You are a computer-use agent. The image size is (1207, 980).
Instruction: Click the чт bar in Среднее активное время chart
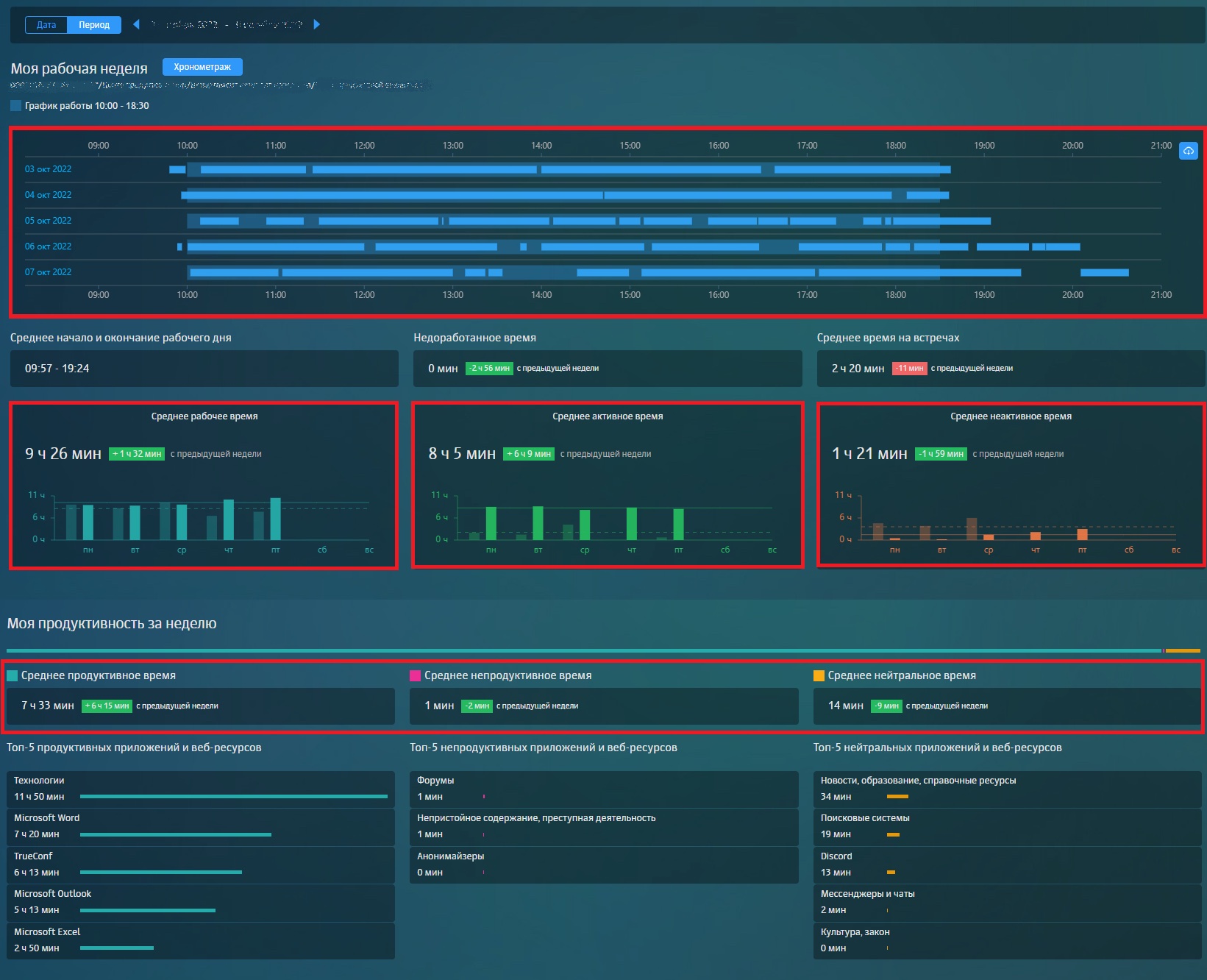632,524
